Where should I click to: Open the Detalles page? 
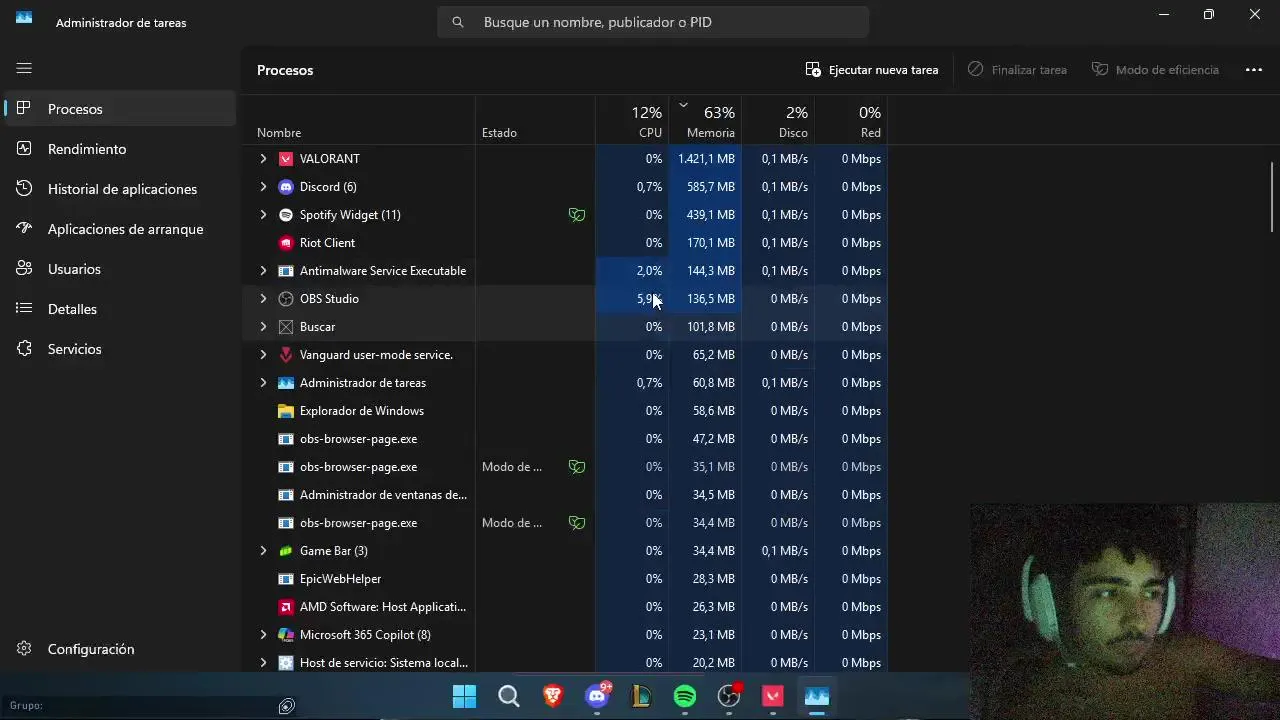(x=120, y=309)
